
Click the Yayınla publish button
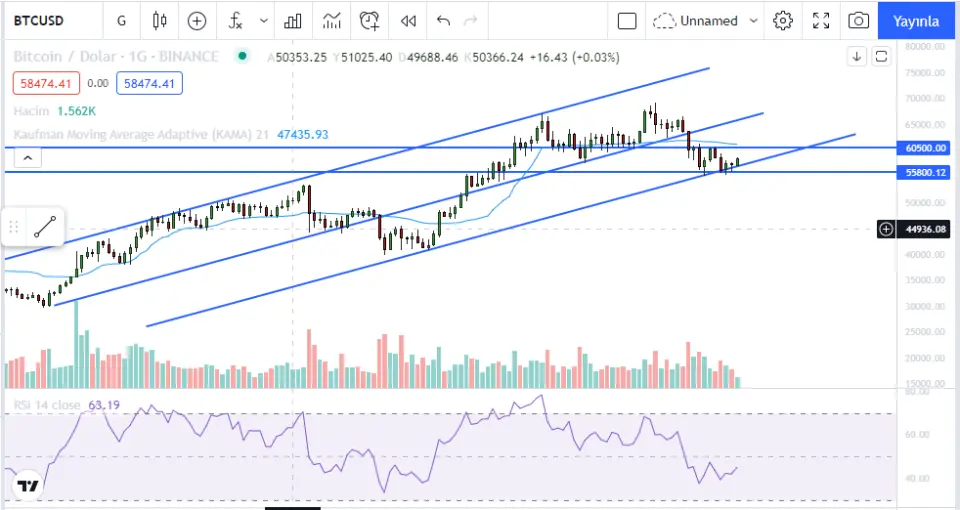[x=916, y=20]
